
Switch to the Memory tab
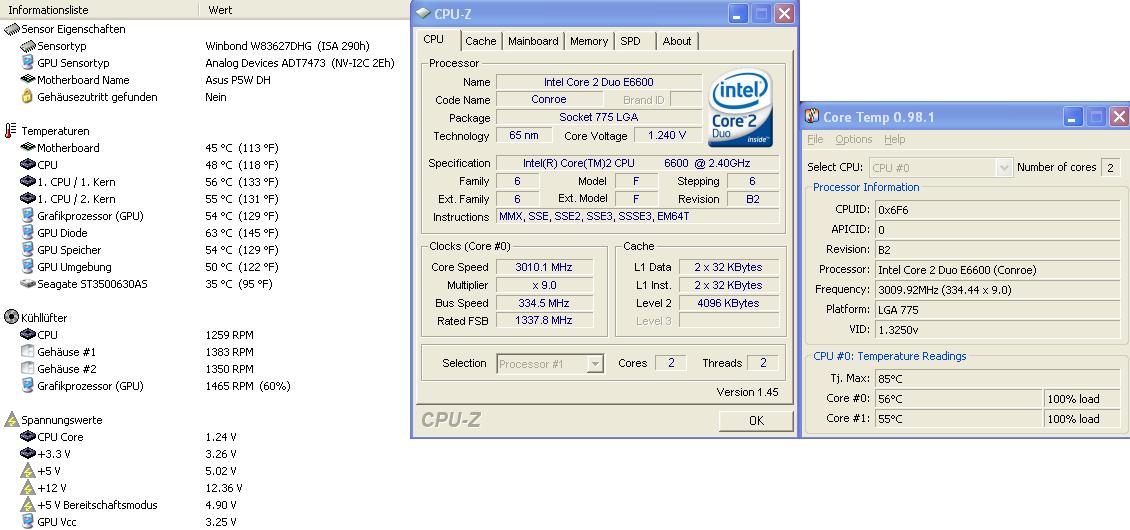[589, 41]
